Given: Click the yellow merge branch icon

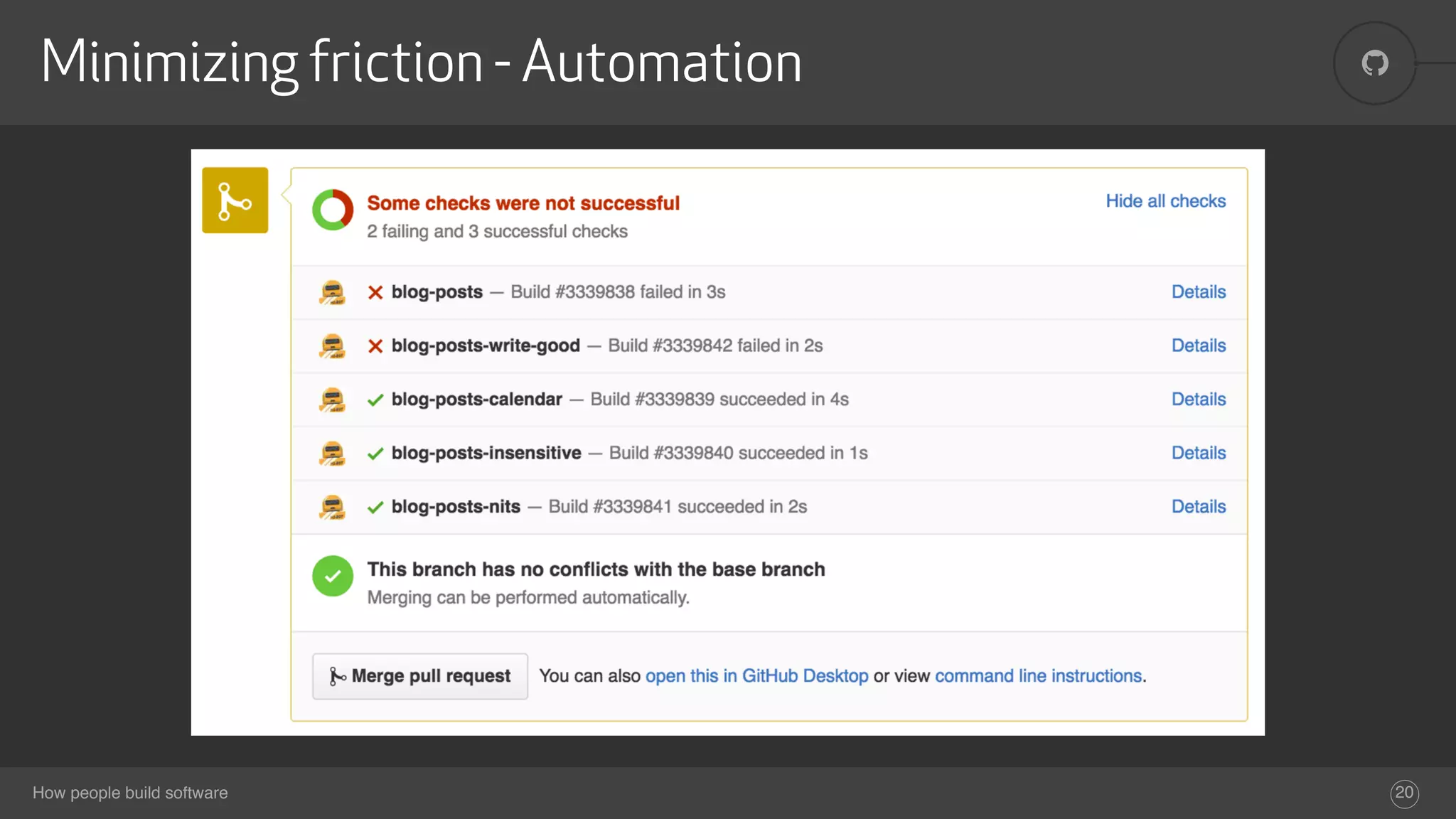Looking at the screenshot, I should point(235,200).
